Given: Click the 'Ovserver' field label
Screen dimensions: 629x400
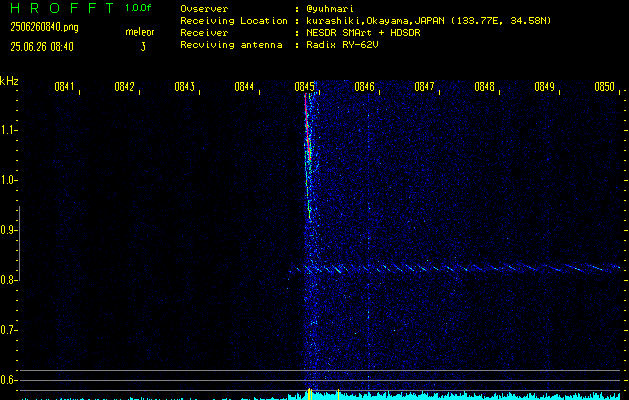Looking at the screenshot, I should pos(204,9).
